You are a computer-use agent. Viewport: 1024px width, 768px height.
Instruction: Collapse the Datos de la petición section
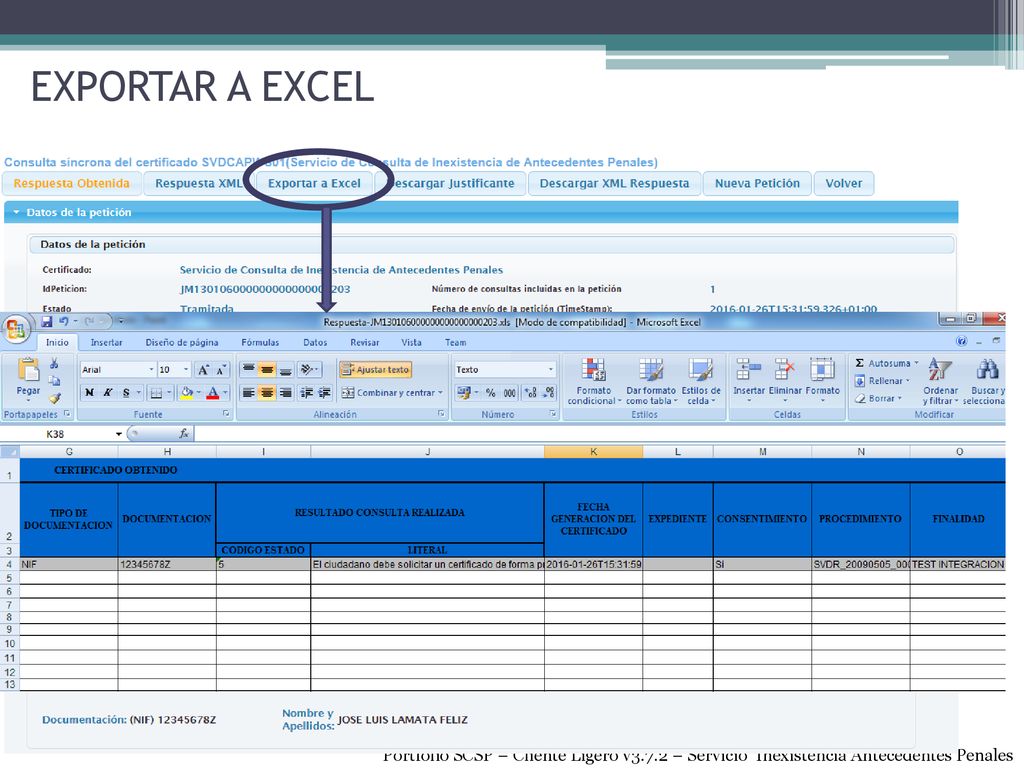(x=16, y=212)
